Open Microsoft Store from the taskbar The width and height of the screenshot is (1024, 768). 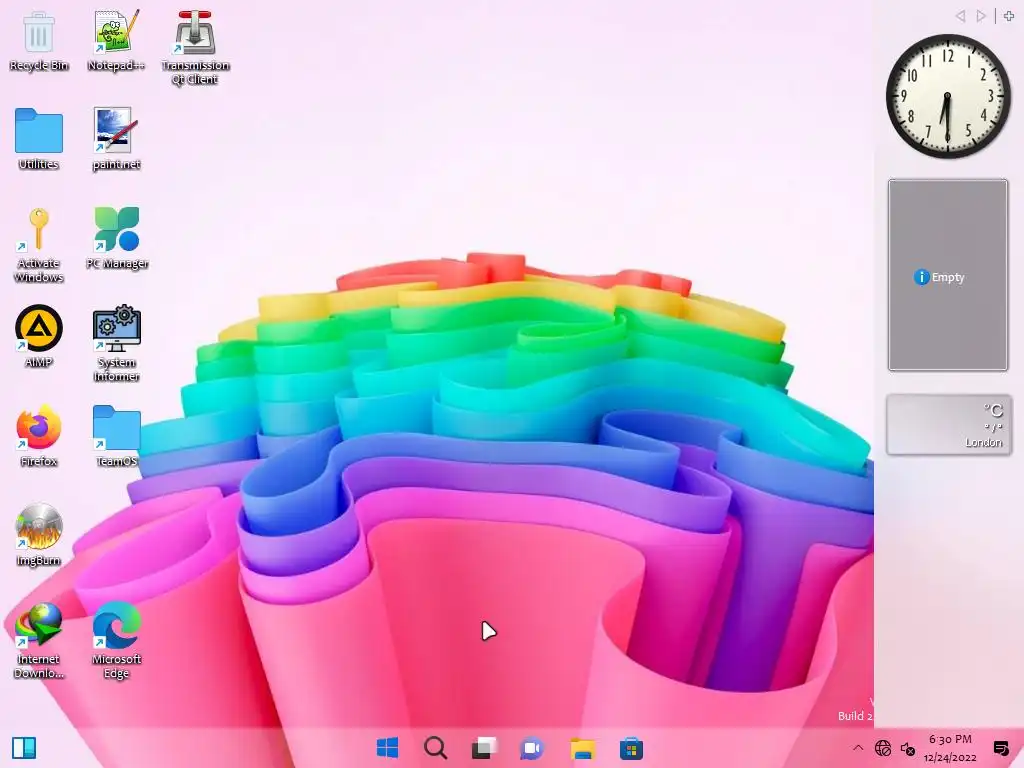click(631, 748)
